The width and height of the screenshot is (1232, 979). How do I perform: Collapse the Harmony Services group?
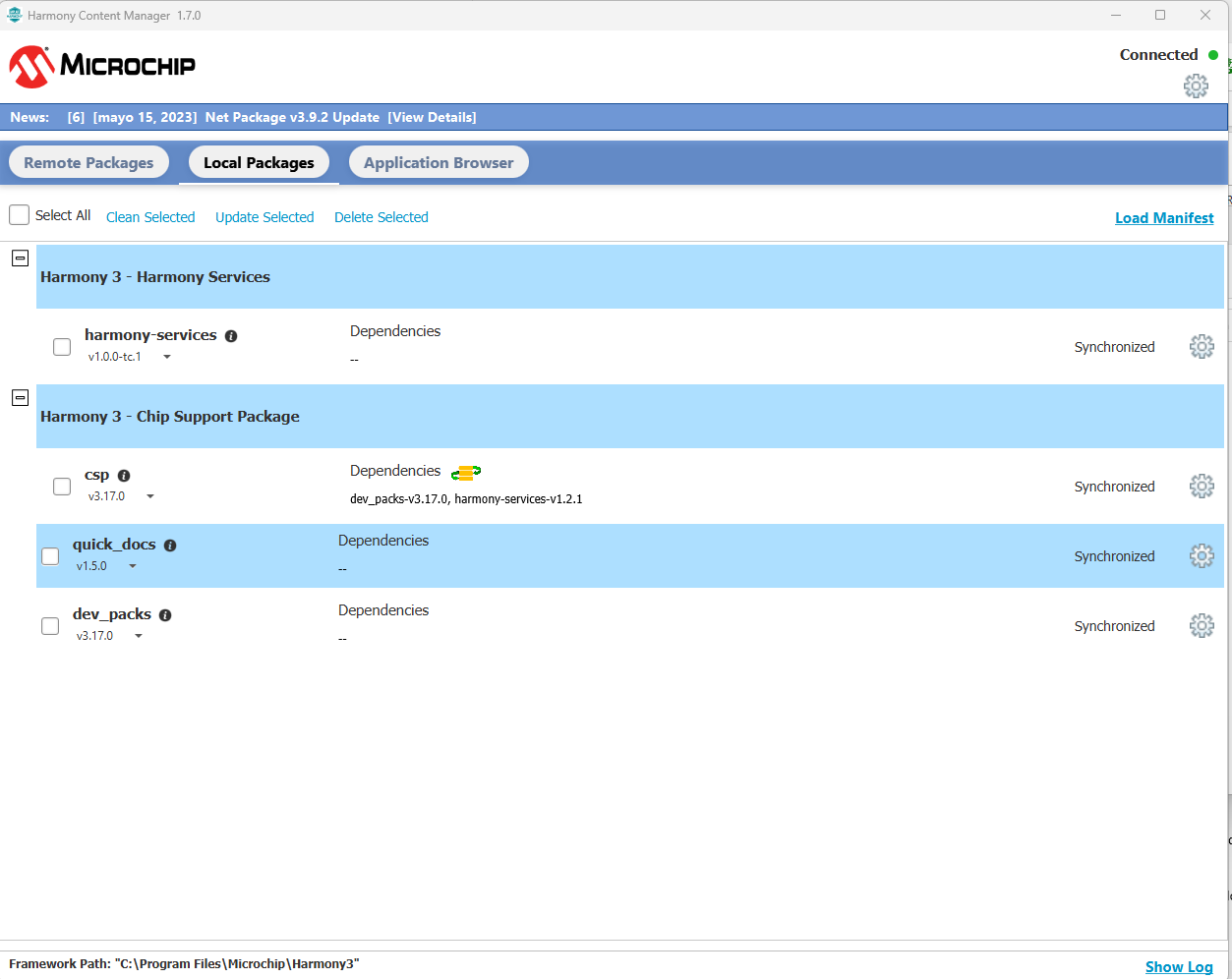20,259
